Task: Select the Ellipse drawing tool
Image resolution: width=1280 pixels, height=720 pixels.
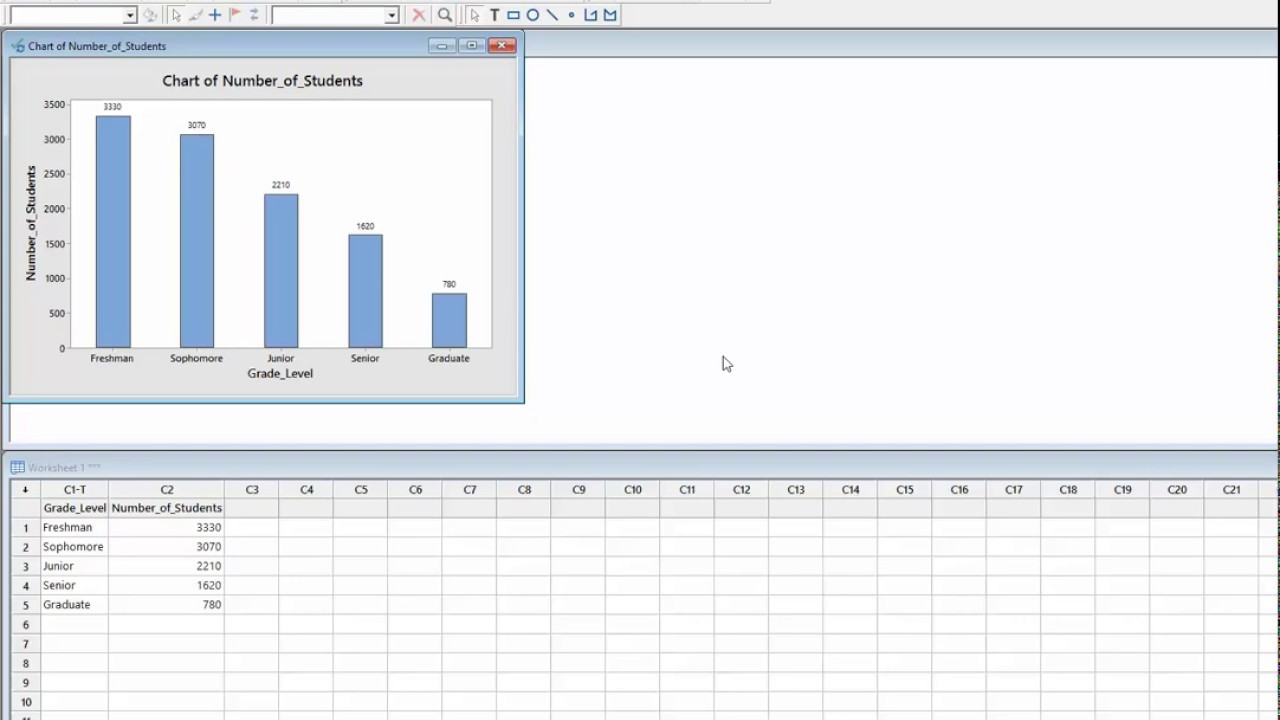Action: [x=533, y=15]
